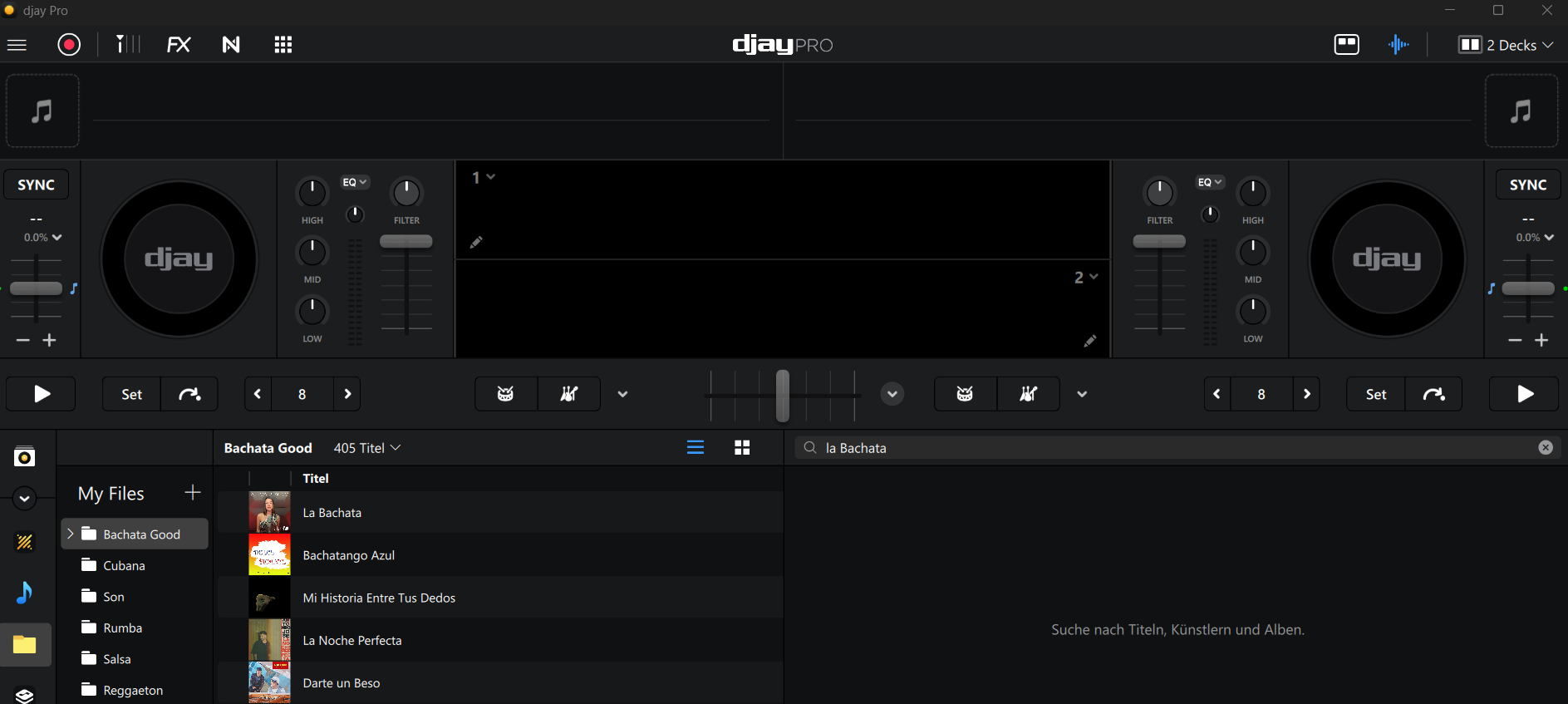Click the right deck tempo slider handle
Image resolution: width=1568 pixels, height=704 pixels.
click(x=1528, y=288)
